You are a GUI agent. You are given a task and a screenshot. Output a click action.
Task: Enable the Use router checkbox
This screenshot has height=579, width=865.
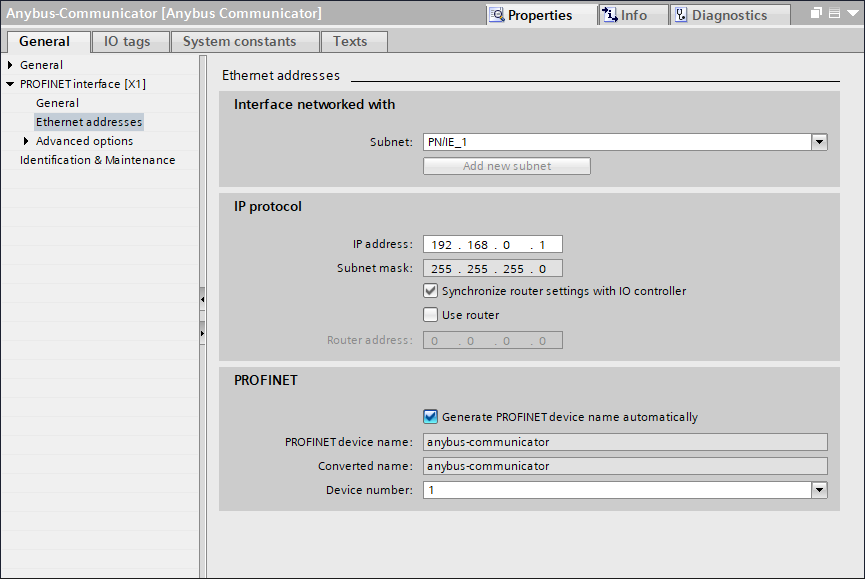(x=431, y=315)
